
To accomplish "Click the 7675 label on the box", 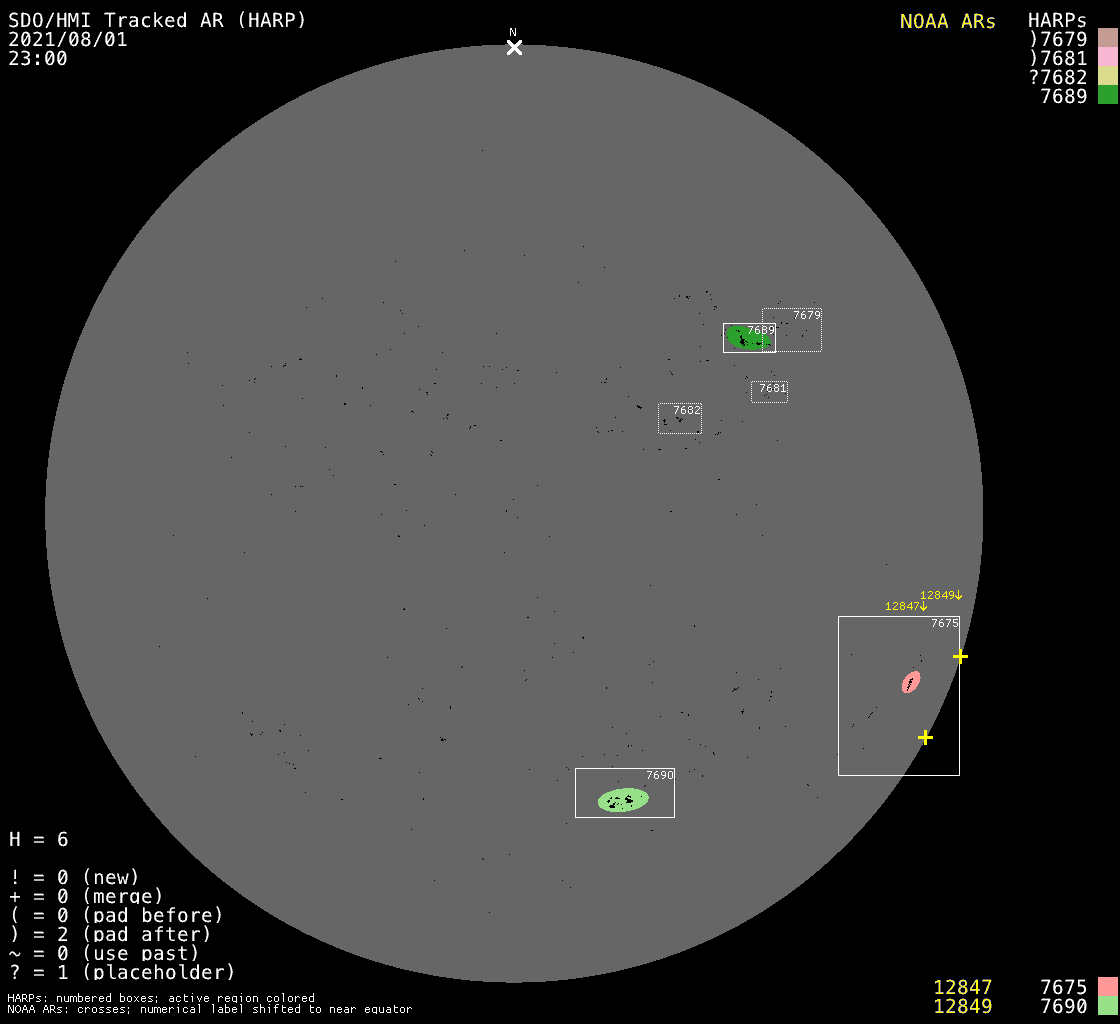I will pyautogui.click(x=945, y=623).
